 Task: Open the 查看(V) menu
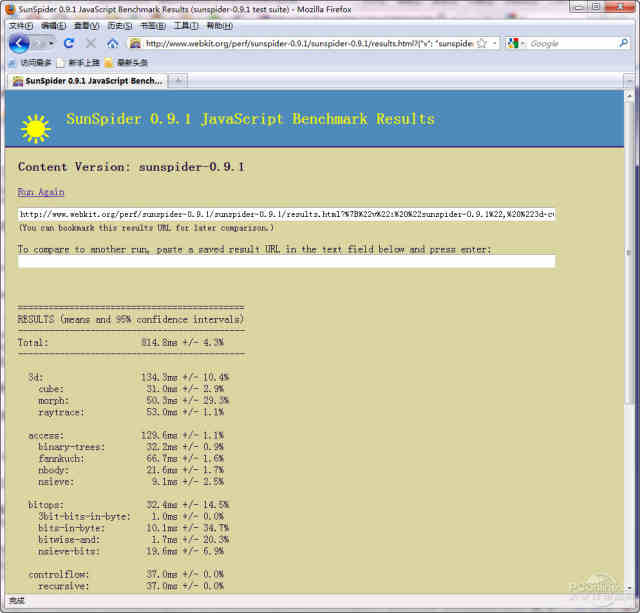[x=87, y=26]
